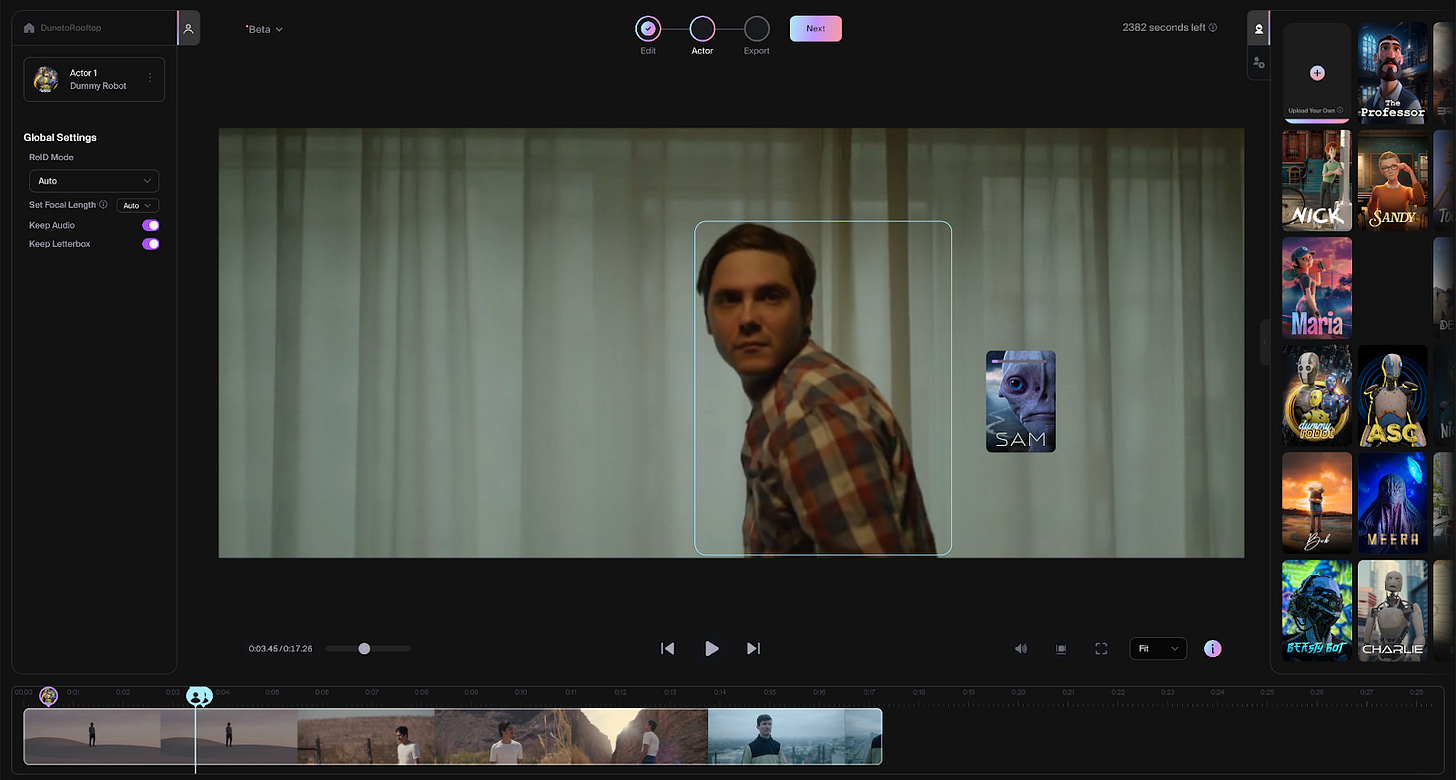The image size is (1456, 780).
Task: Click the frame view icon
Action: click(x=1061, y=649)
